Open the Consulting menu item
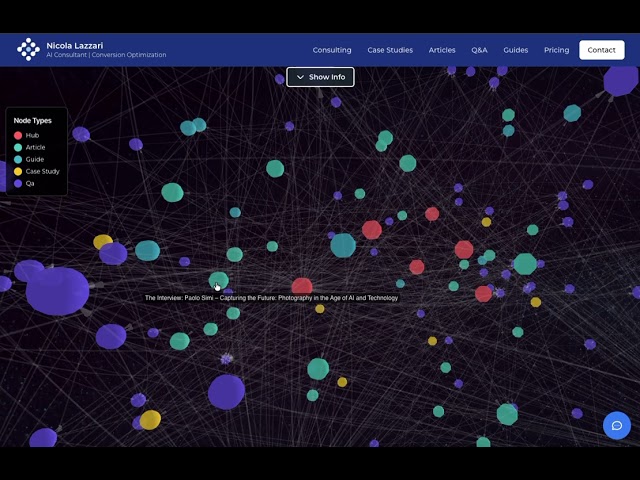Screen dimensions: 640x480 (x=332, y=50)
